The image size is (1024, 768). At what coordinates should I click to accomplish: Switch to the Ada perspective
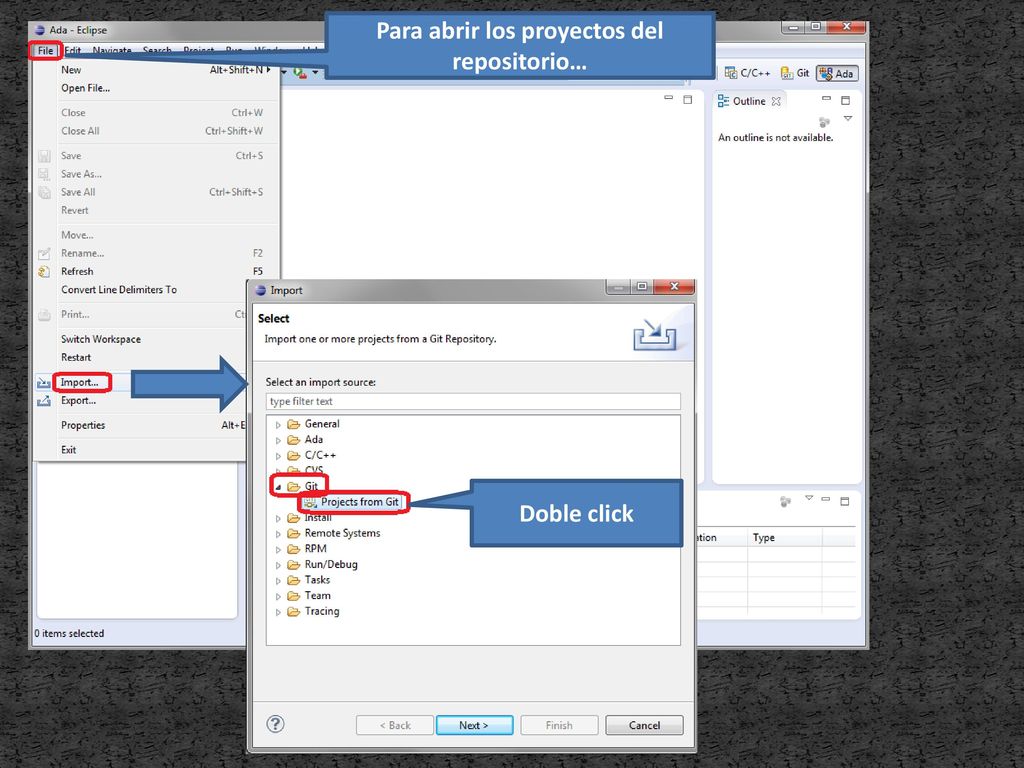(x=837, y=73)
